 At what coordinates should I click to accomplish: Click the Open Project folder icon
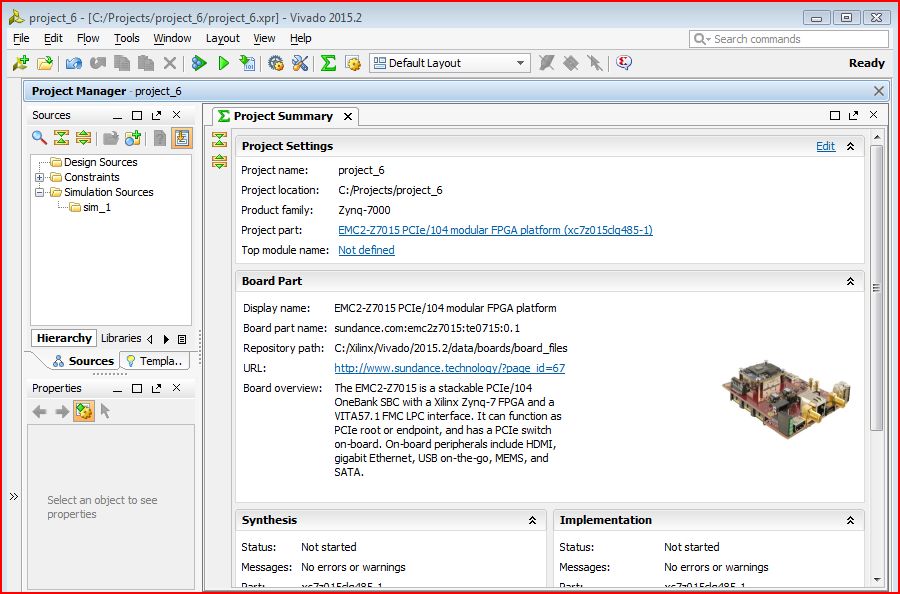click(x=44, y=63)
